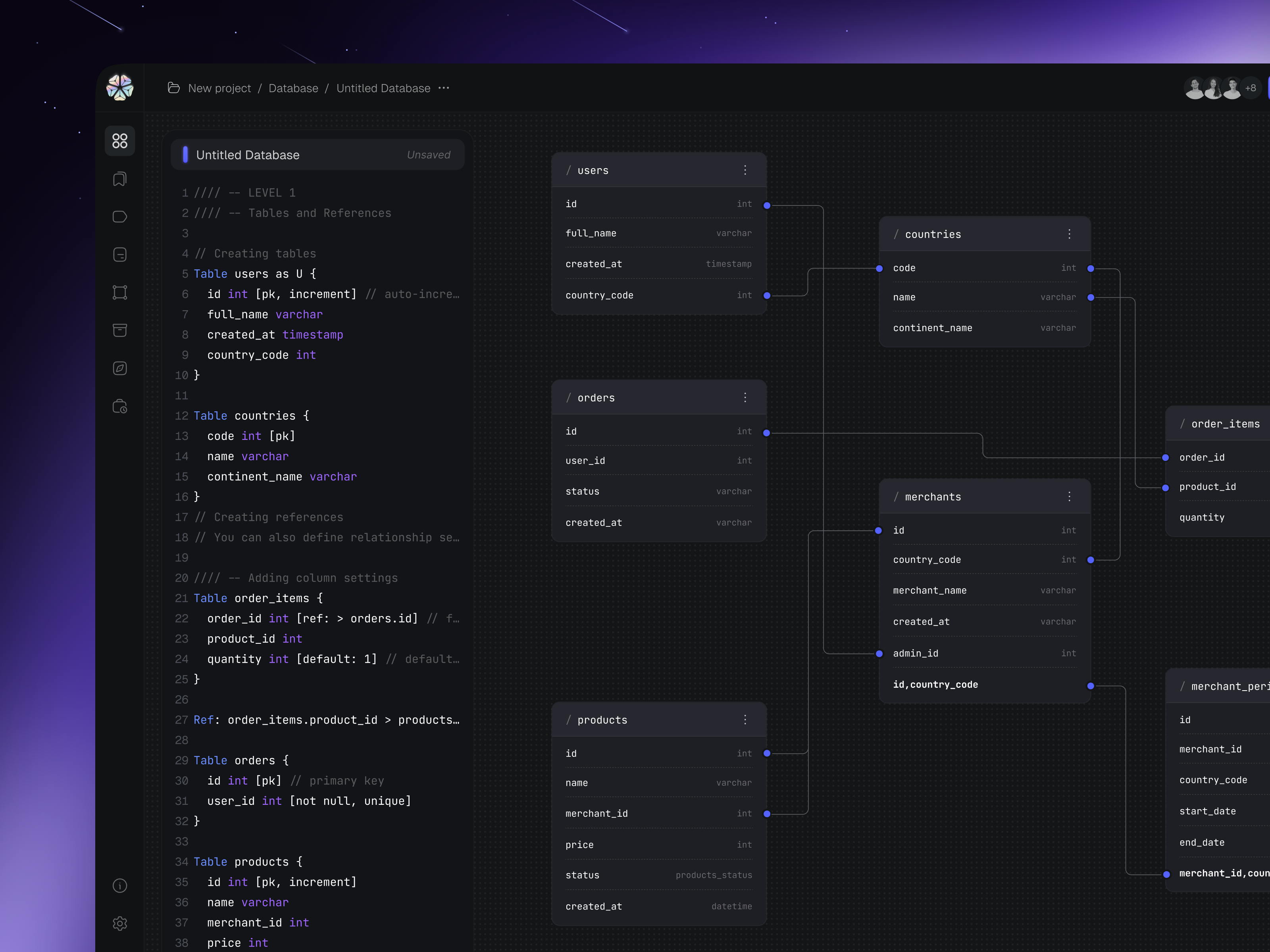Click the info icon at bottom sidebar

tap(119, 885)
